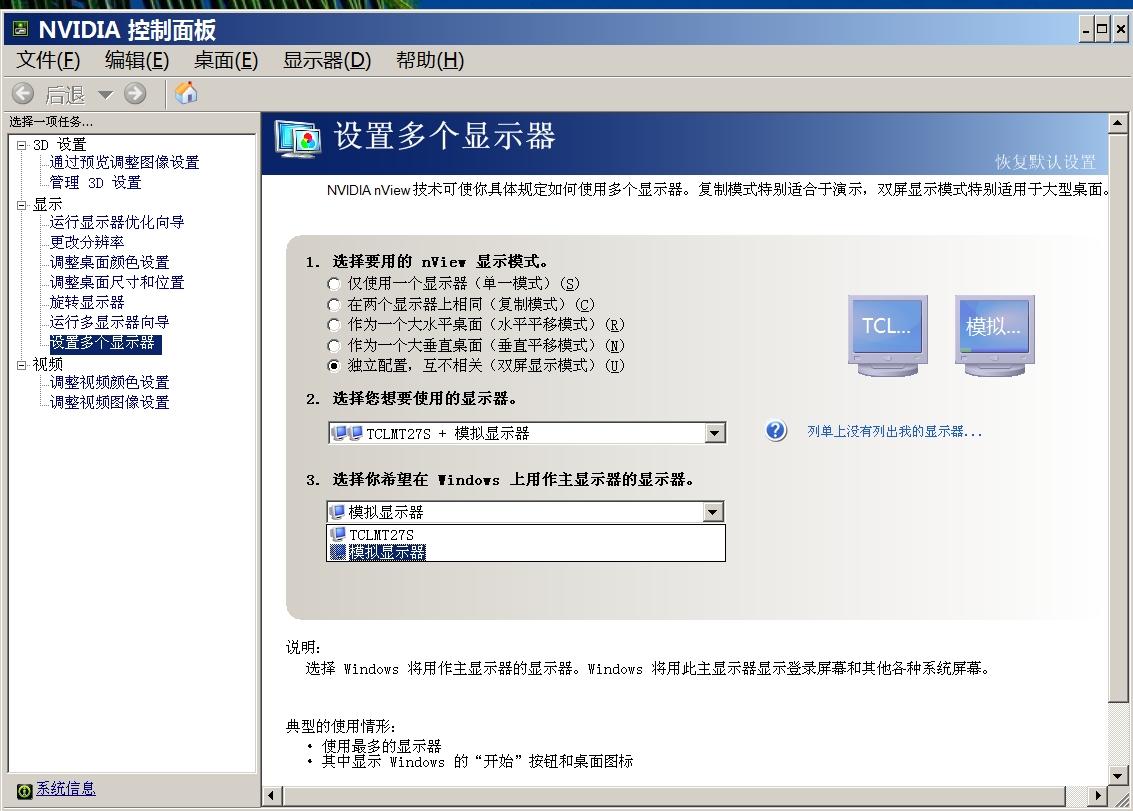Select 运行显示器优化向导 tree item

coord(117,223)
